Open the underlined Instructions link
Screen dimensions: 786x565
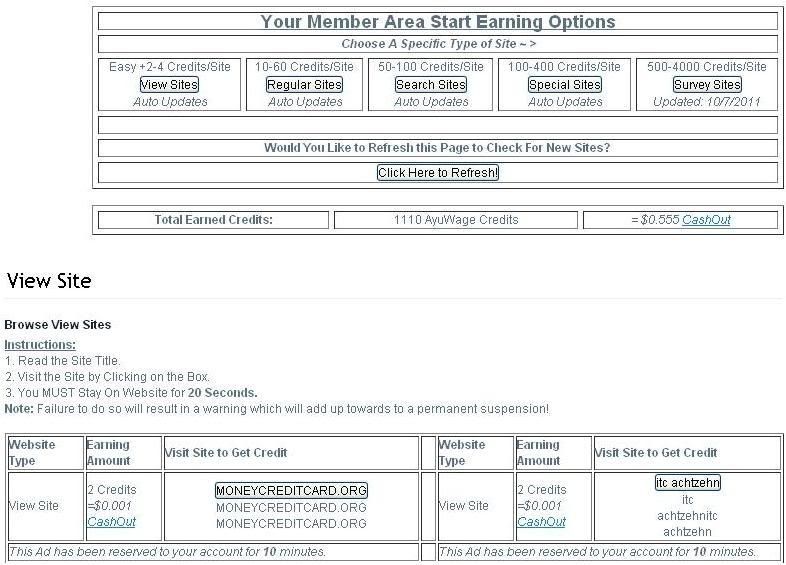pyautogui.click(x=40, y=345)
